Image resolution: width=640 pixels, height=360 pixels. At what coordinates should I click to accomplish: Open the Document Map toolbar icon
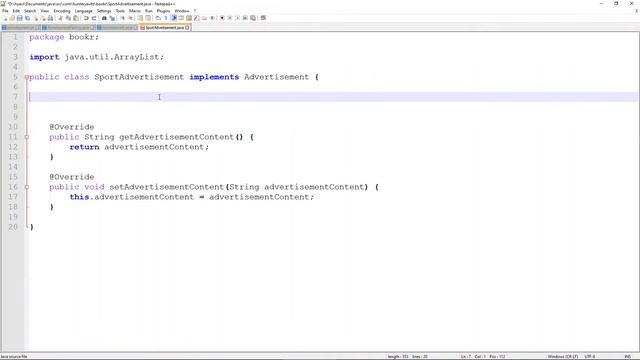click(x=189, y=18)
